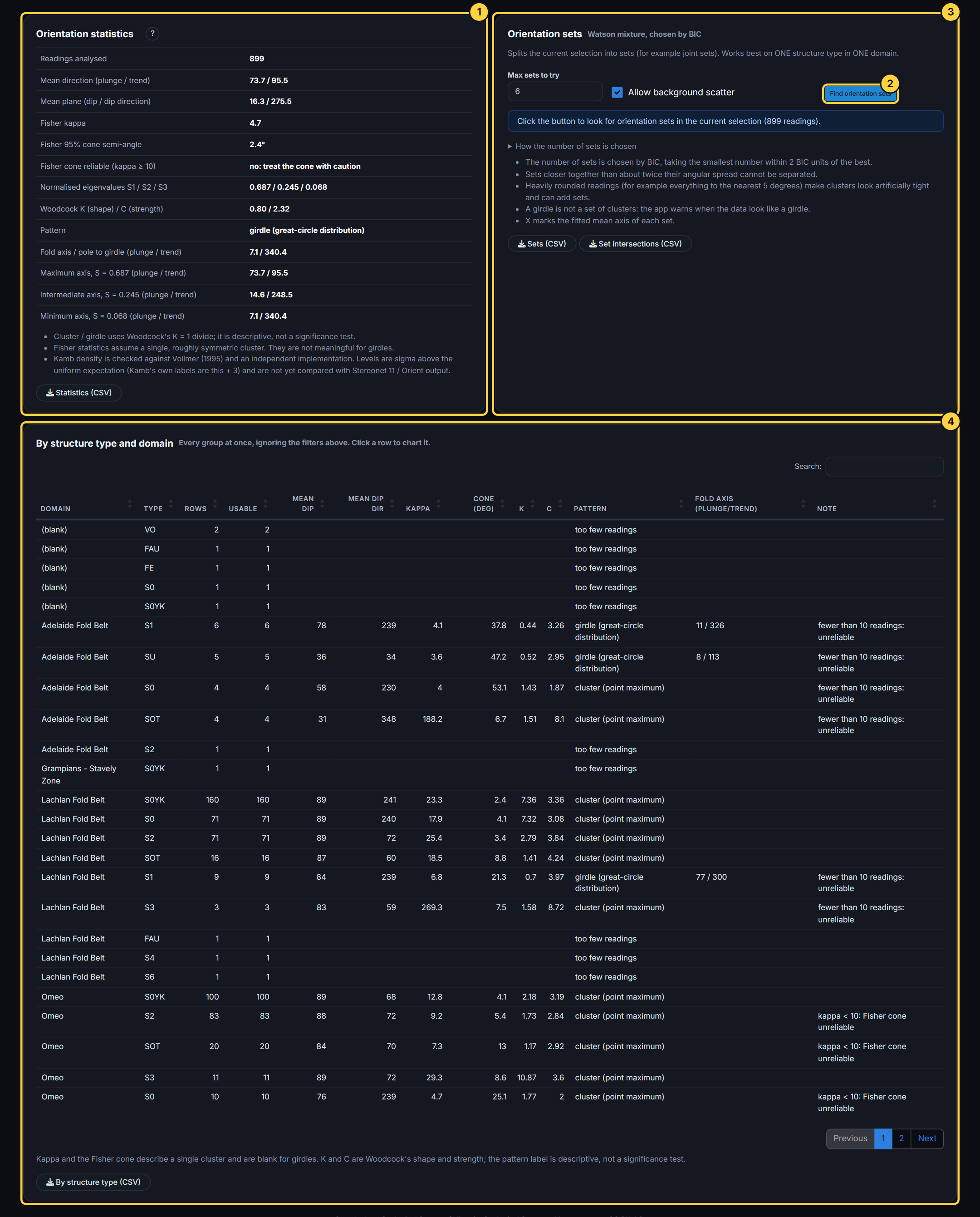Screen dimensions: 980x1217
Task: Chart the Omeo S0YK row
Action: pyautogui.click(x=490, y=997)
